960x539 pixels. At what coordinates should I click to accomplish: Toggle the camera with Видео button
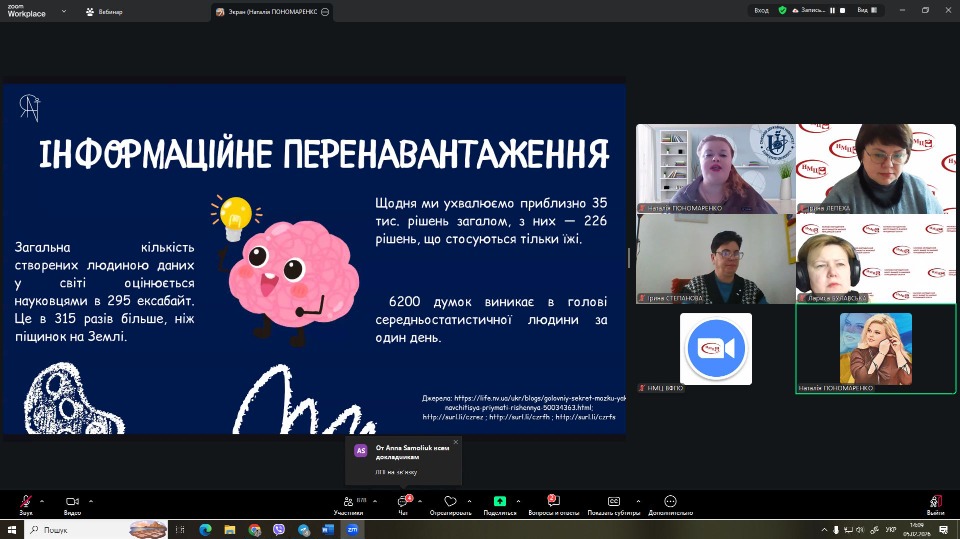click(x=72, y=502)
